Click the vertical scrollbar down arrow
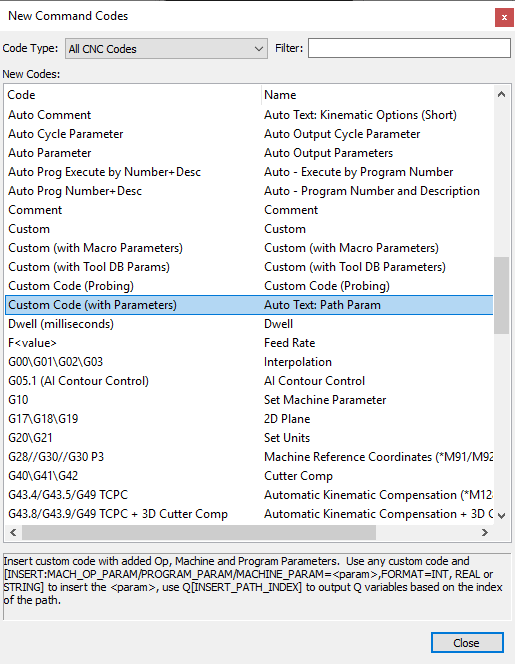 click(501, 515)
